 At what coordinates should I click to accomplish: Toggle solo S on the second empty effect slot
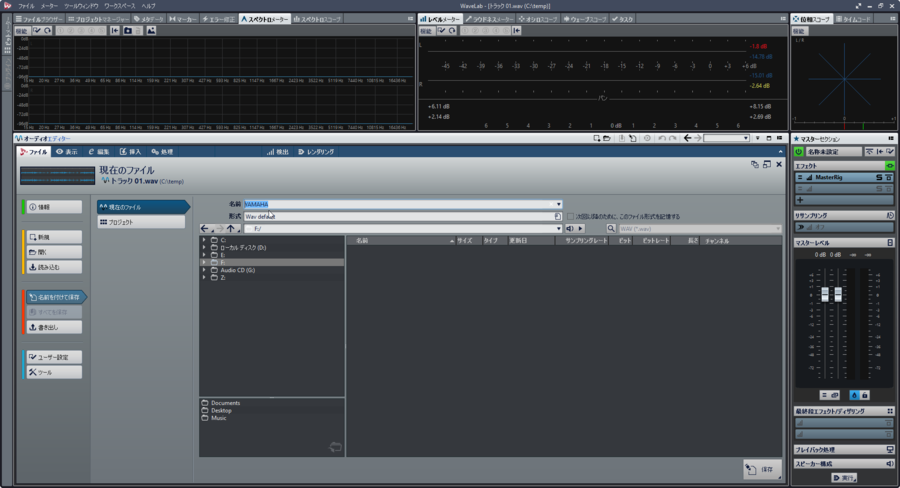point(878,188)
